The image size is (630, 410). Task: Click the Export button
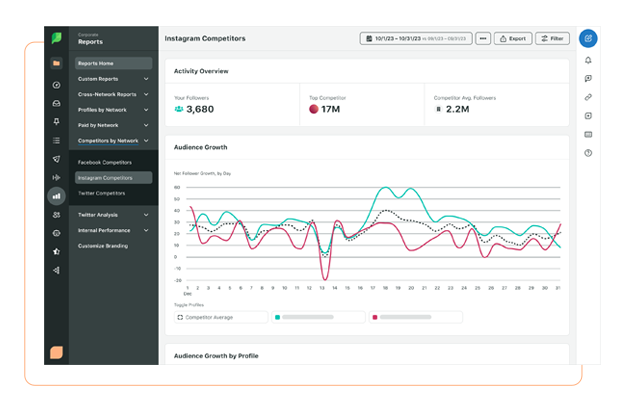click(x=512, y=39)
